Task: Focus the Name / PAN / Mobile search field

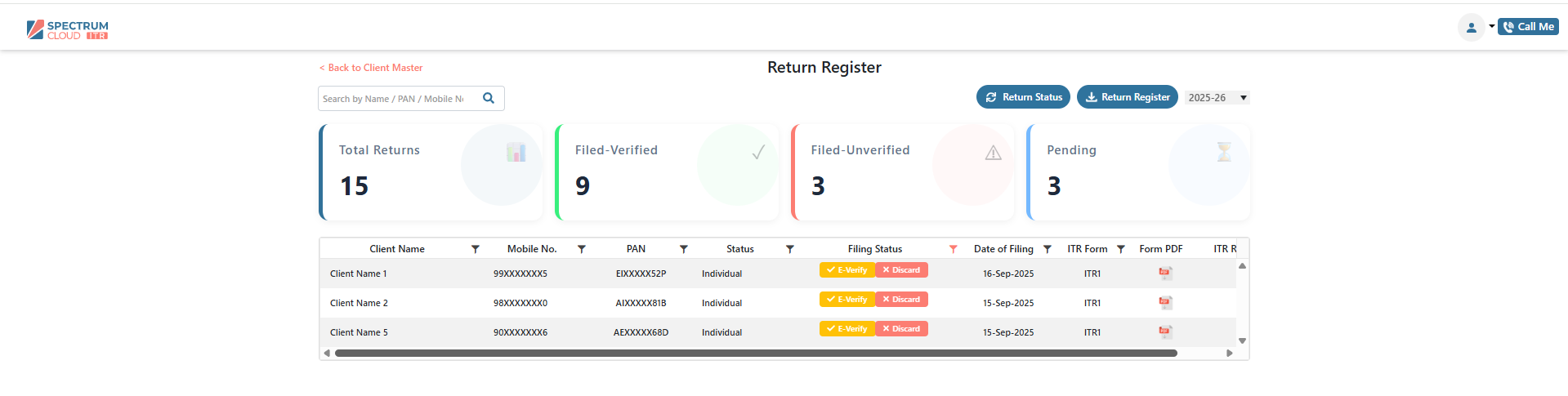Action: [394, 99]
